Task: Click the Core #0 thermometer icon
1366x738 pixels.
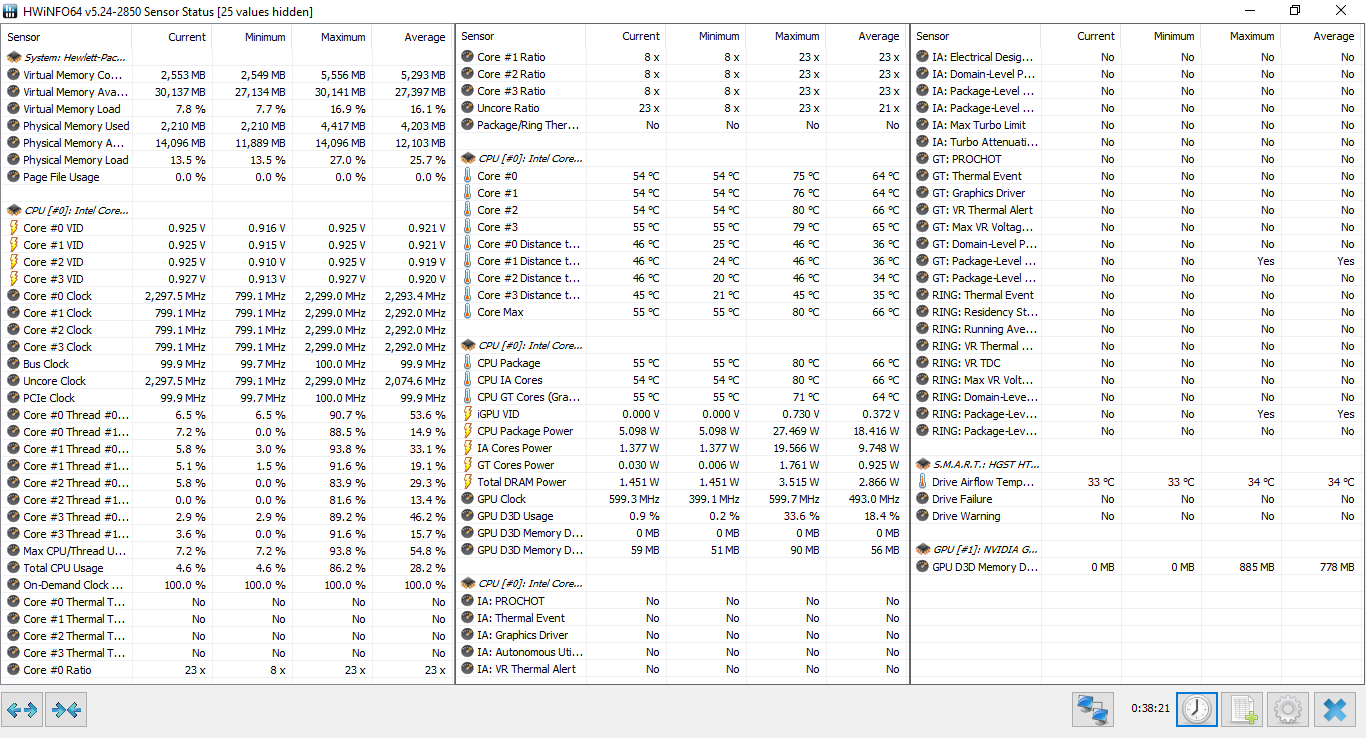Action: [x=468, y=176]
